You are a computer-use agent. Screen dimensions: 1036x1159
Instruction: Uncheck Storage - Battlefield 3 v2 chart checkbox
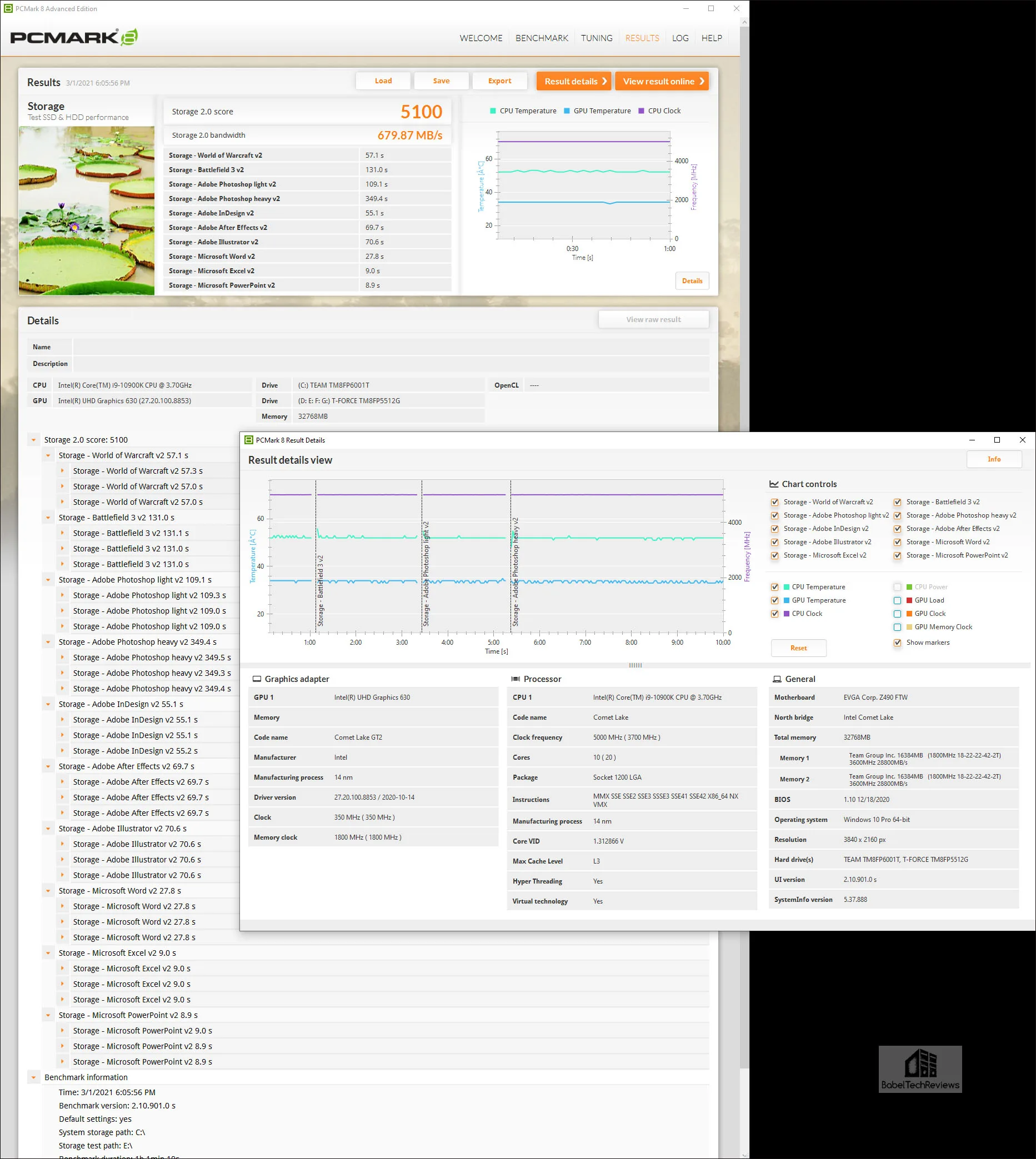897,502
